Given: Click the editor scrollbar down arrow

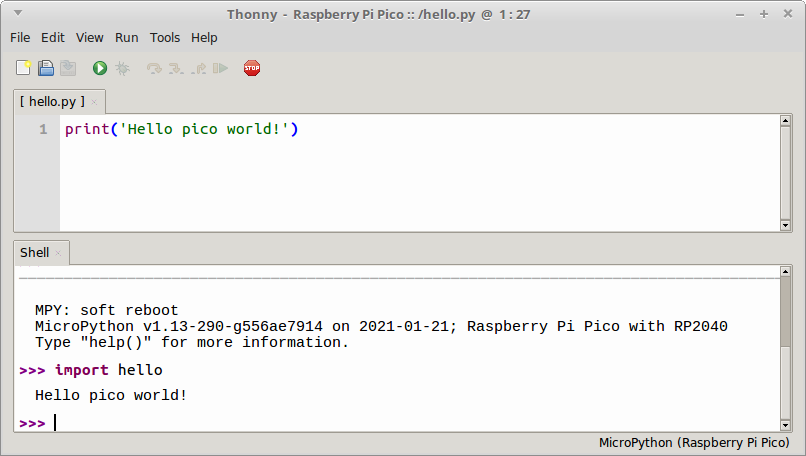Looking at the screenshot, I should pos(785,225).
